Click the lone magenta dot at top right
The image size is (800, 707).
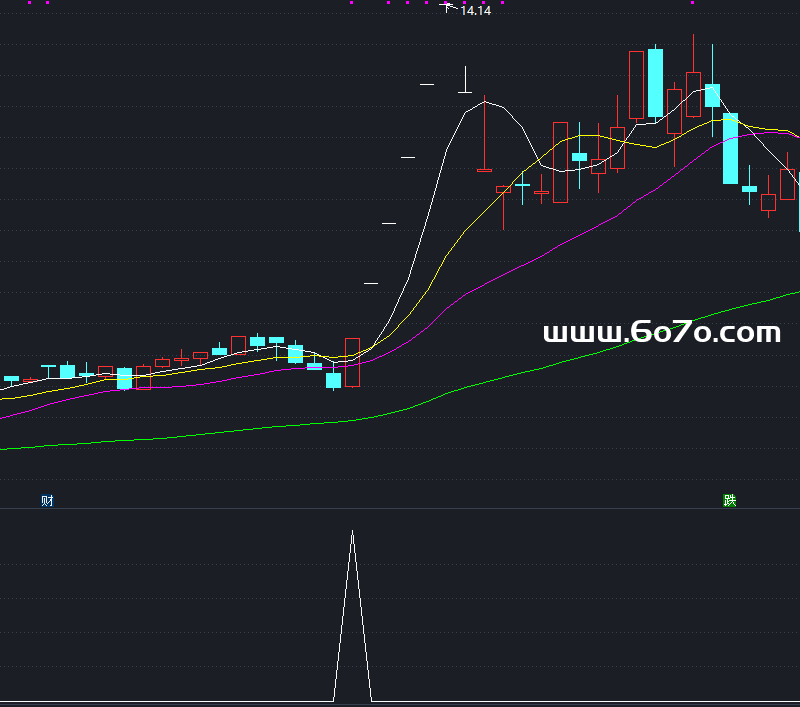692,3
